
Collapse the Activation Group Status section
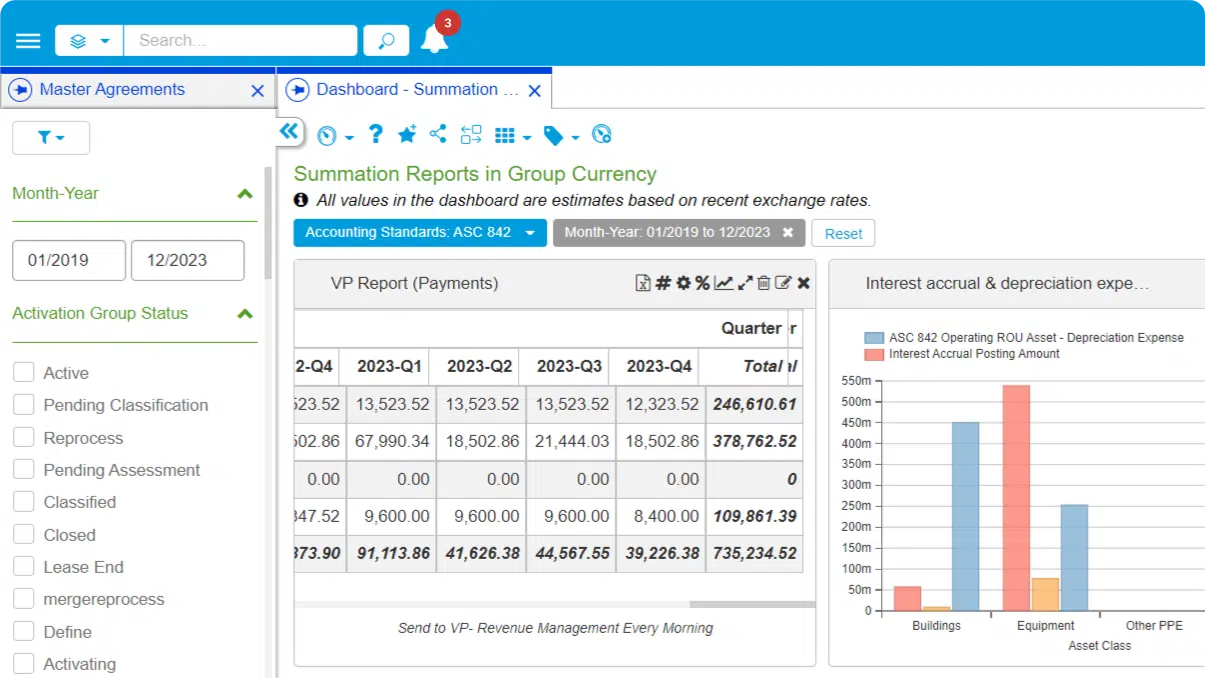(245, 314)
